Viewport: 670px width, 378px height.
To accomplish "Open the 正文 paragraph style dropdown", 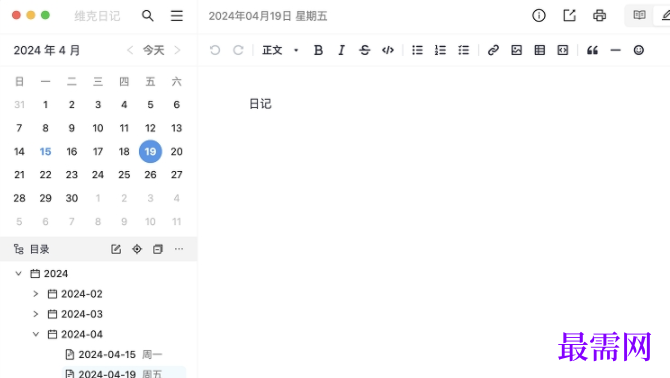I will point(280,50).
